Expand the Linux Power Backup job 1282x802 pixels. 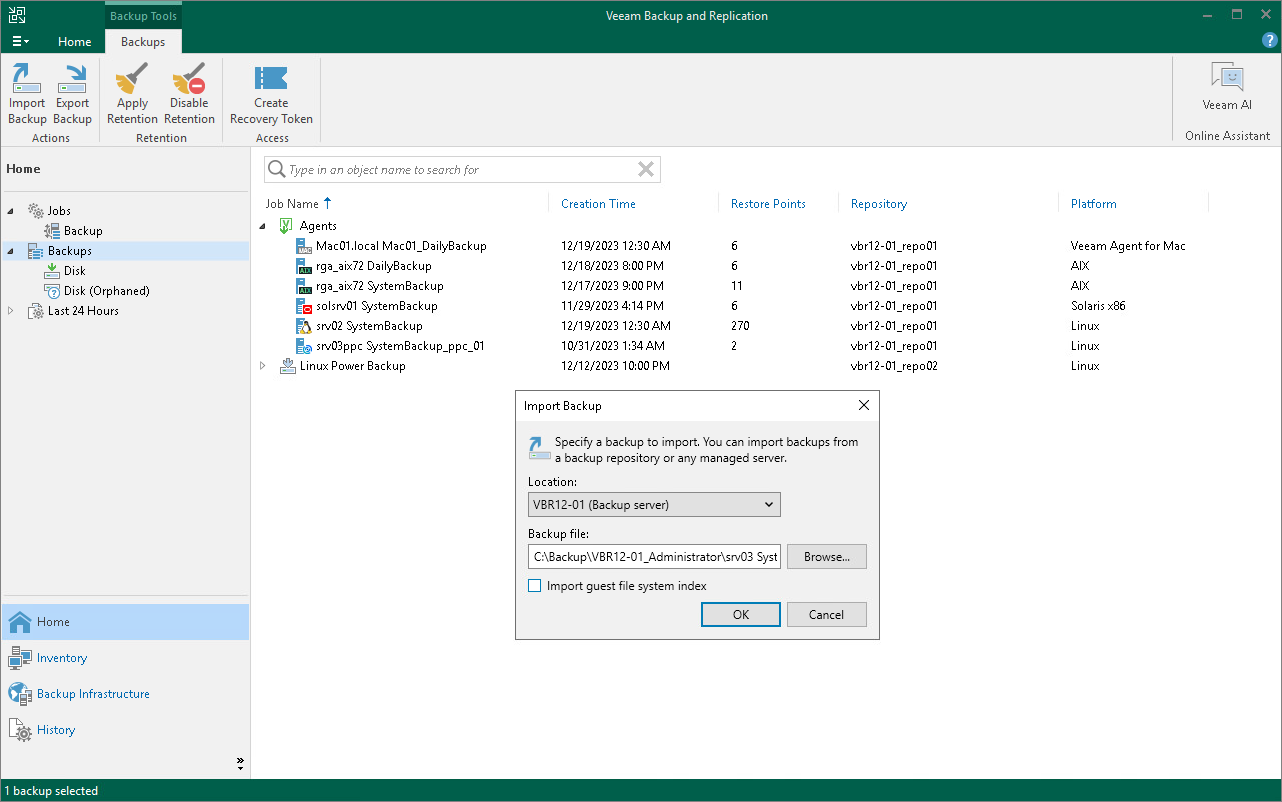click(x=263, y=366)
